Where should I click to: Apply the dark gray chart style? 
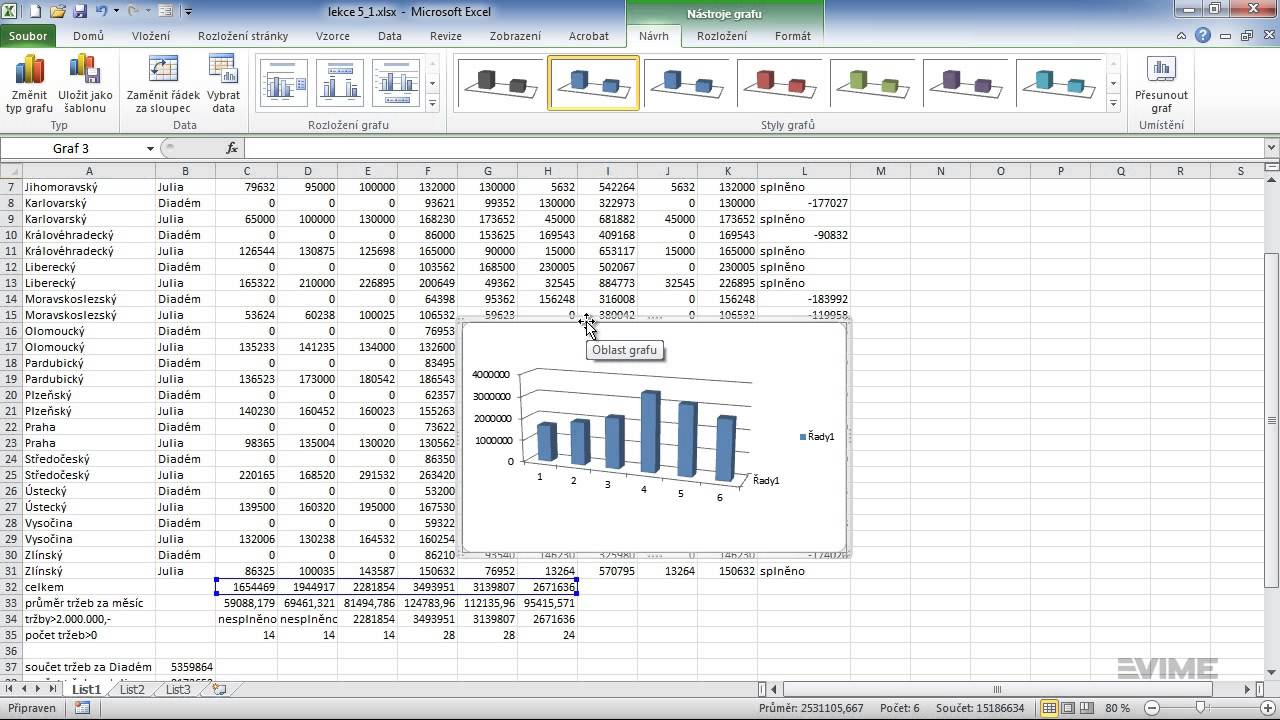[x=501, y=83]
